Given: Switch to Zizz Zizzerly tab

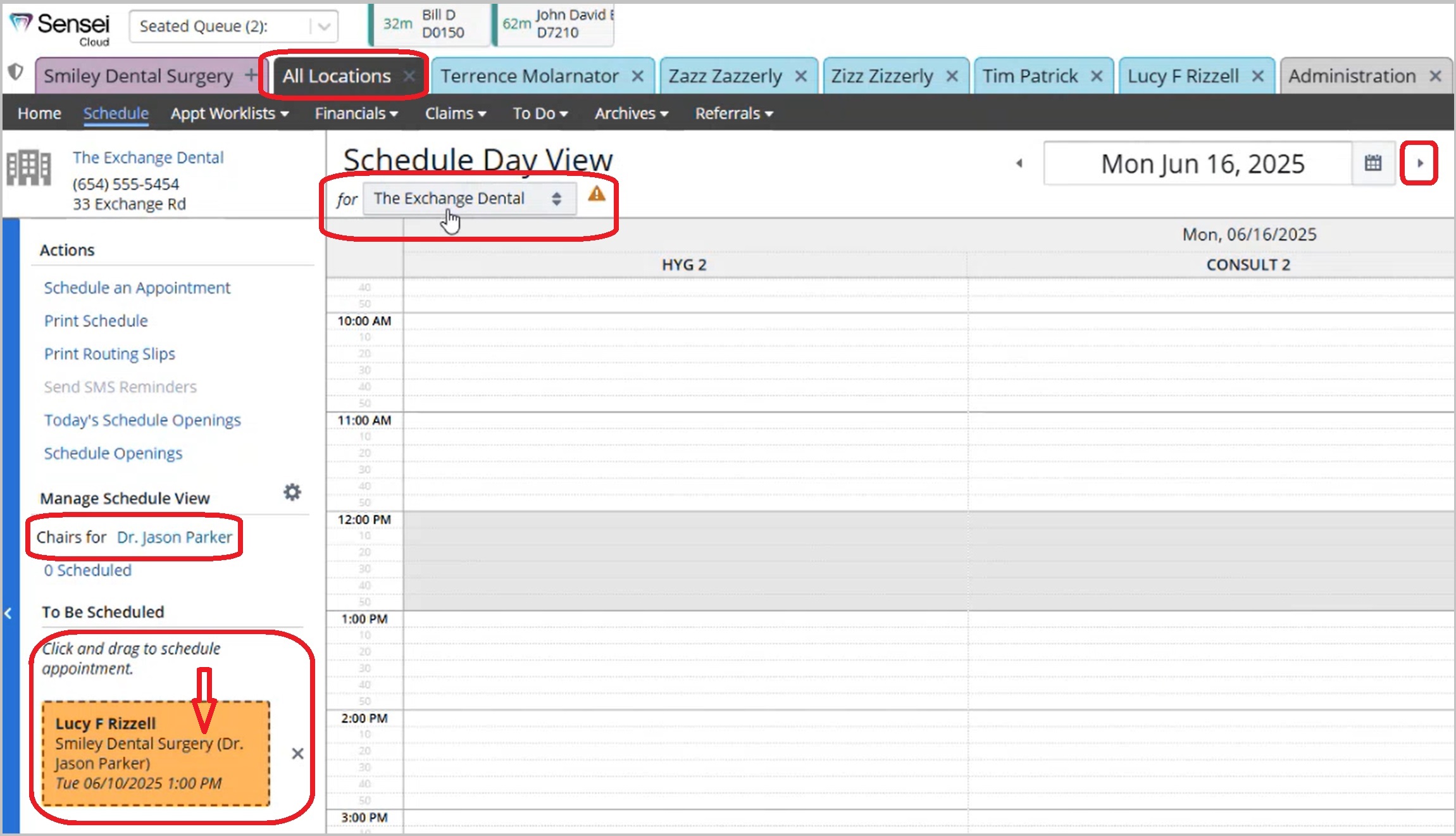Looking at the screenshot, I should tap(882, 76).
